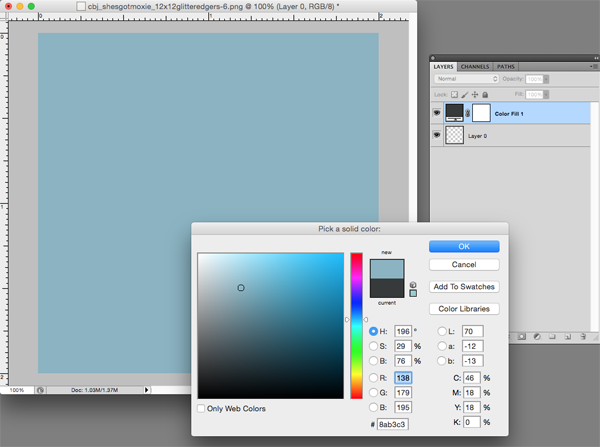Click the Layers Opacity 100% field
Screen dimensions: 600x447
535,79
